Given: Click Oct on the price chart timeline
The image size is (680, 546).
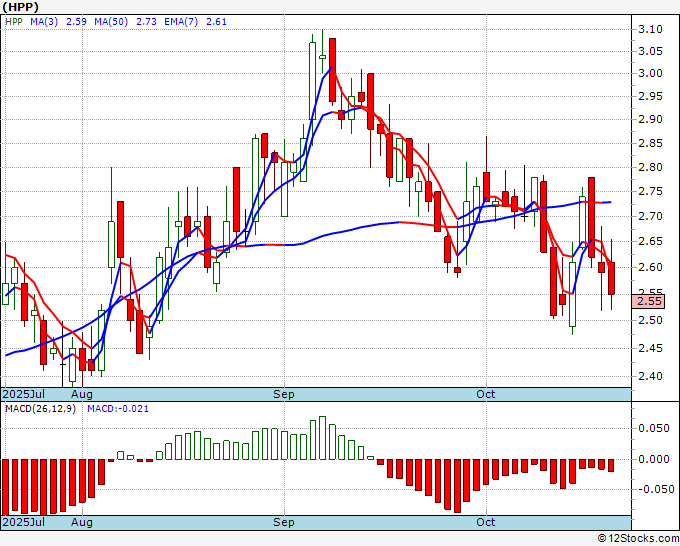Looking at the screenshot, I should (486, 394).
